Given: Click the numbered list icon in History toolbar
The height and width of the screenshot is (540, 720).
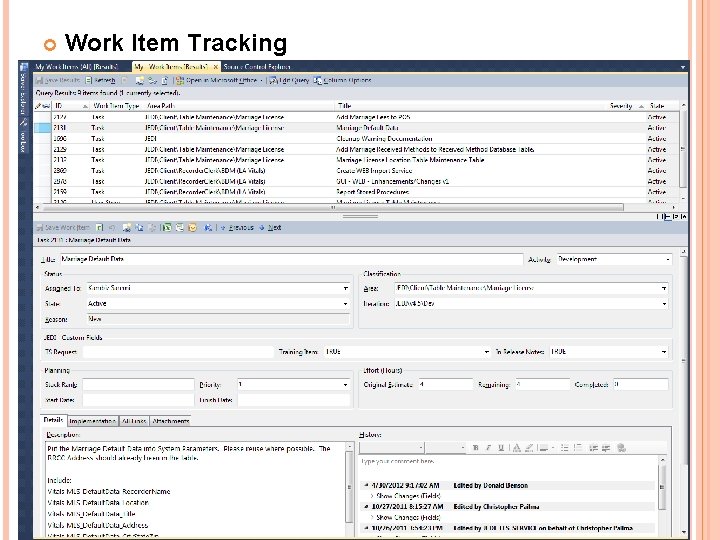Looking at the screenshot, I should coord(578,448).
